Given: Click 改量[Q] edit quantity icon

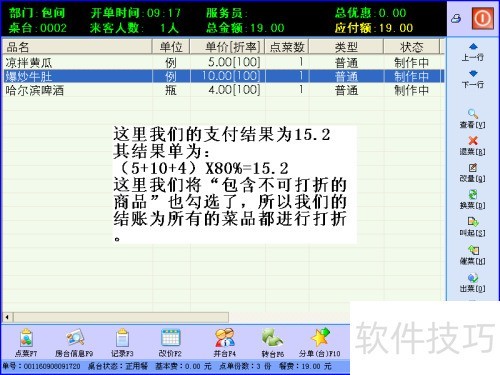Looking at the screenshot, I should 473,173.
